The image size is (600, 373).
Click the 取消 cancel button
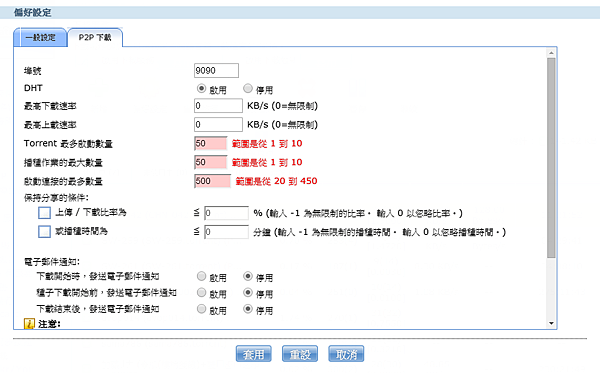tap(346, 354)
